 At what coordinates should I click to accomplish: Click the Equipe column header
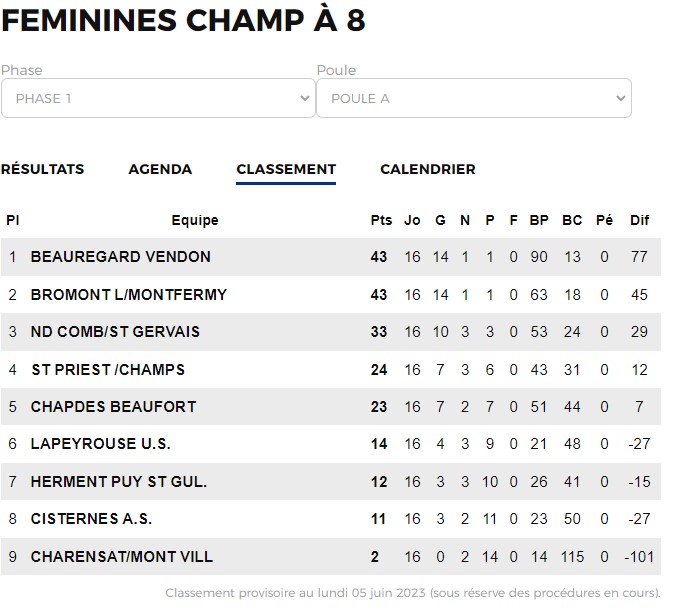click(195, 220)
